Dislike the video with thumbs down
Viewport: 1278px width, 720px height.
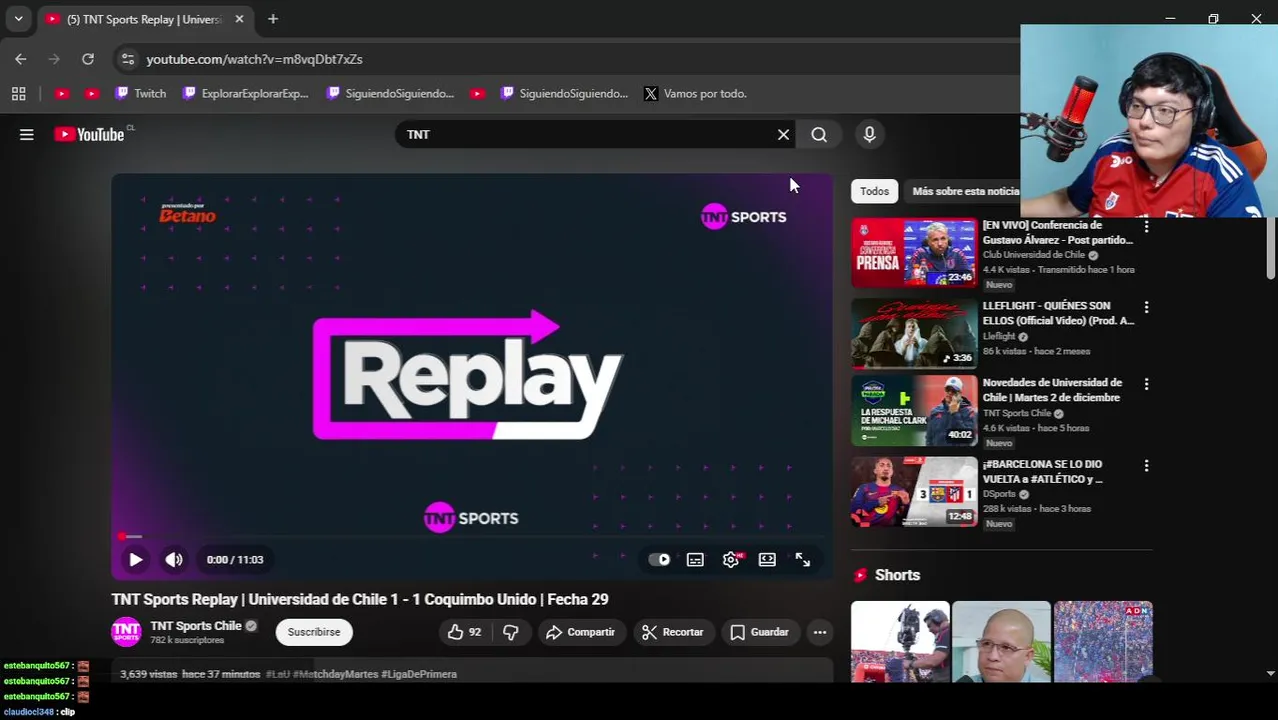pos(510,632)
